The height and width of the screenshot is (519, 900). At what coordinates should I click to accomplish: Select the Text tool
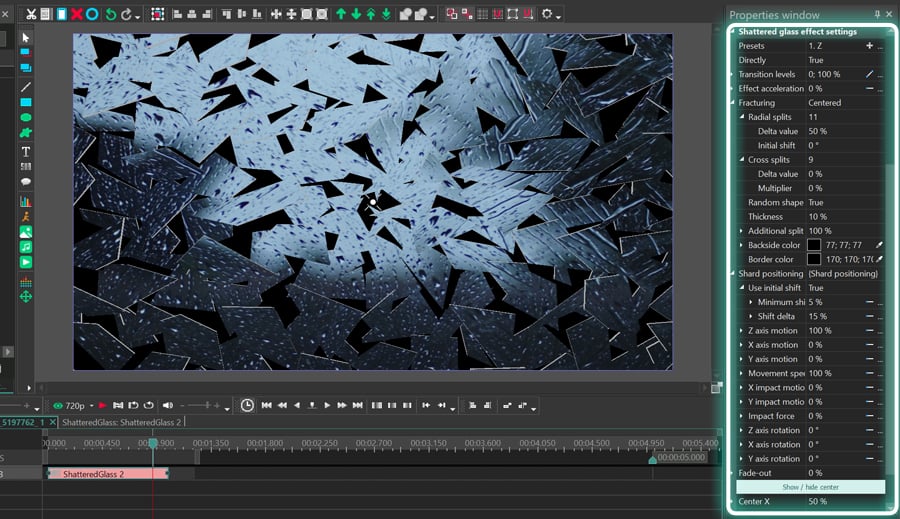(x=26, y=152)
